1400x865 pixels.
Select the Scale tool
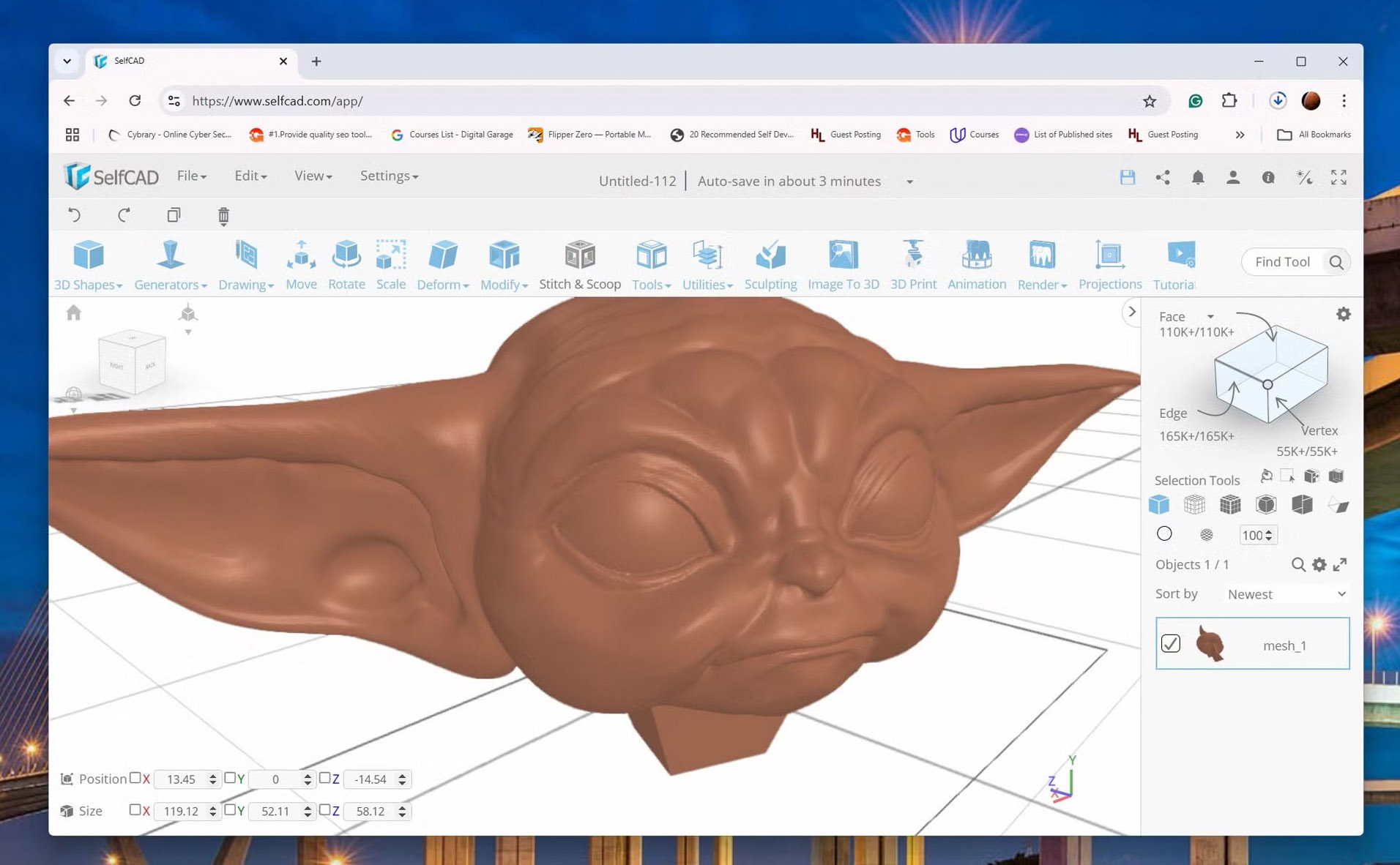pyautogui.click(x=391, y=265)
